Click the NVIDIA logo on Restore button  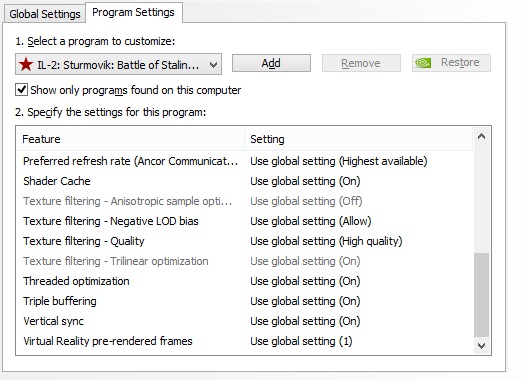423,63
